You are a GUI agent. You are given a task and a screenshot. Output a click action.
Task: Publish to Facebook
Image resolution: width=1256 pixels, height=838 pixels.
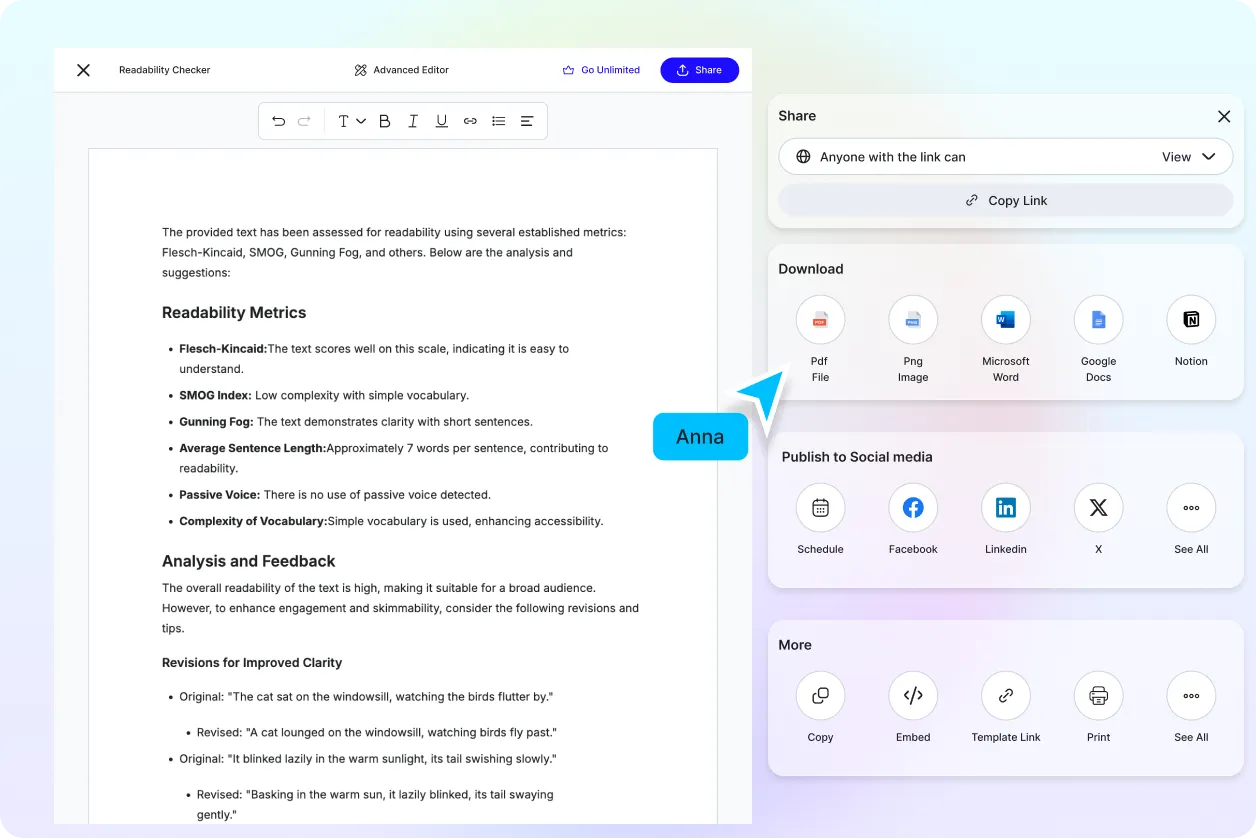point(912,508)
